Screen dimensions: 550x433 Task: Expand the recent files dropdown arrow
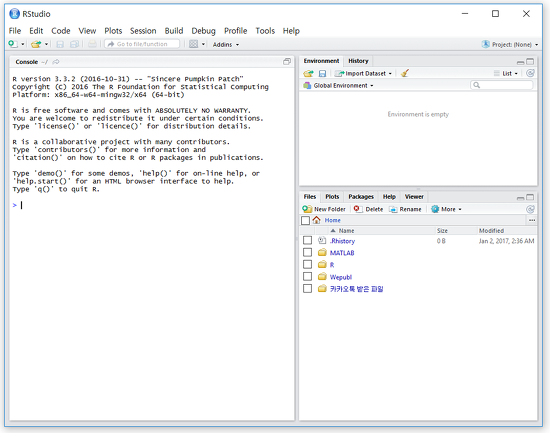coord(46,45)
